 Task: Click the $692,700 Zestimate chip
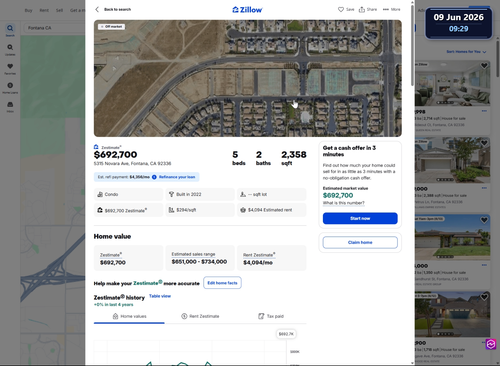[128, 210]
